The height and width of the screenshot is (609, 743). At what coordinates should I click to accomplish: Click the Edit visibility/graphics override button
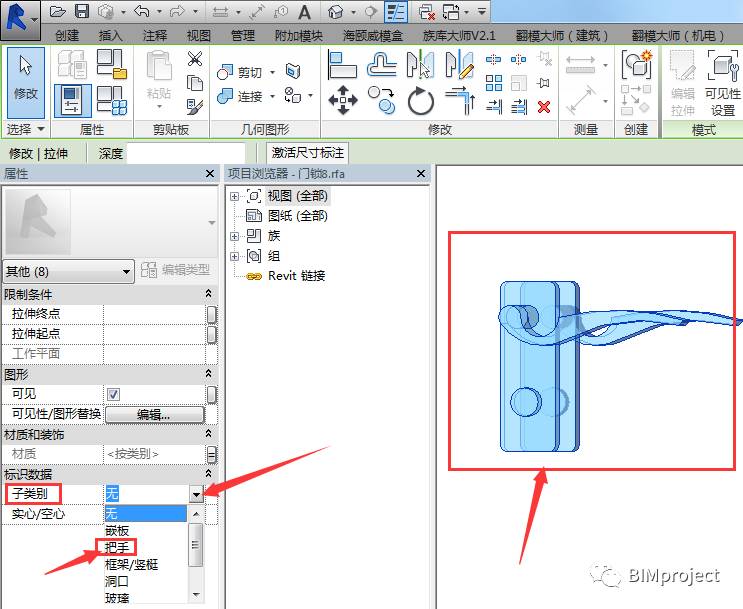point(154,415)
